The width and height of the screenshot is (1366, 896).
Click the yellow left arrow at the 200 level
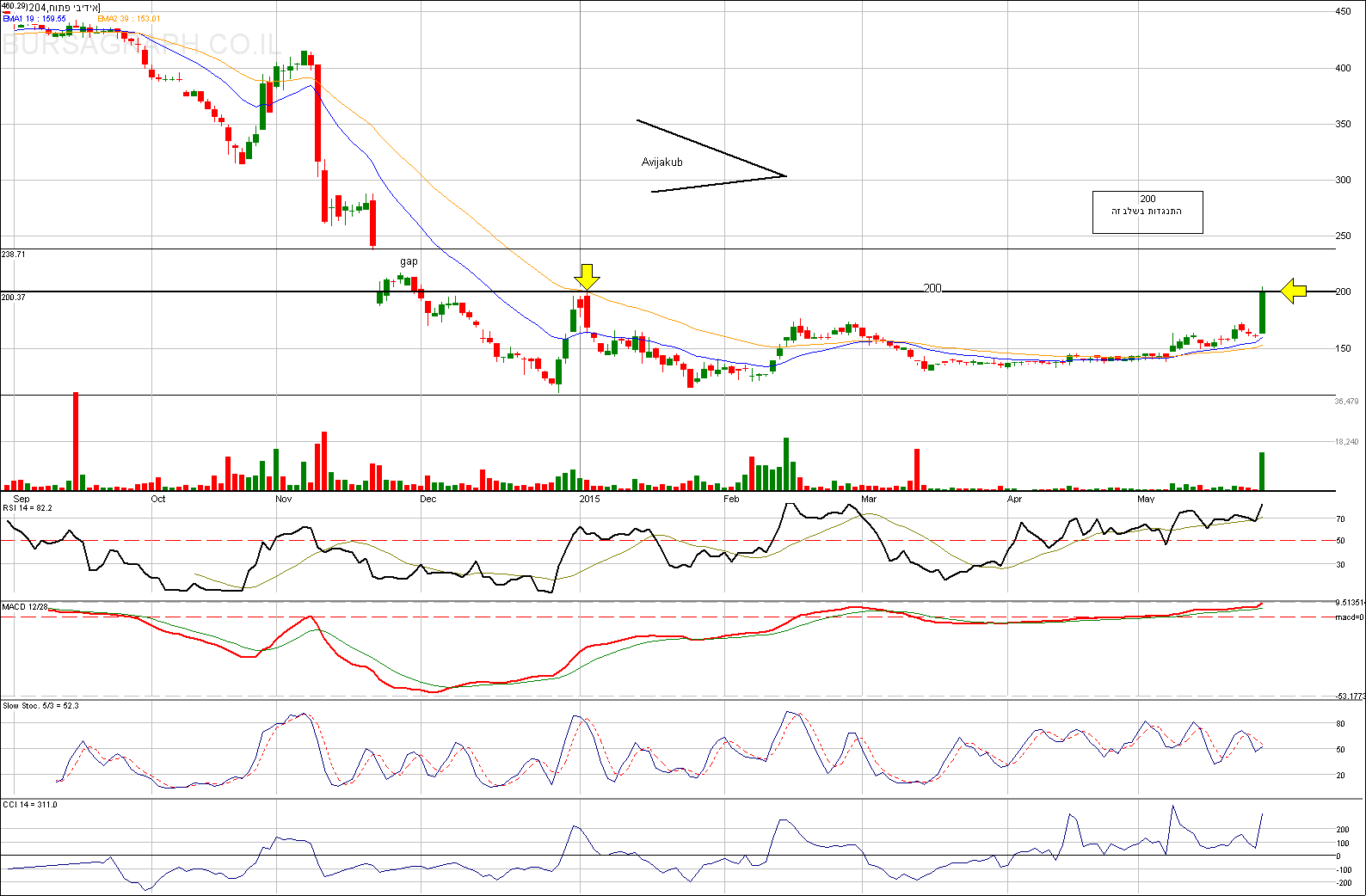pos(1293,292)
